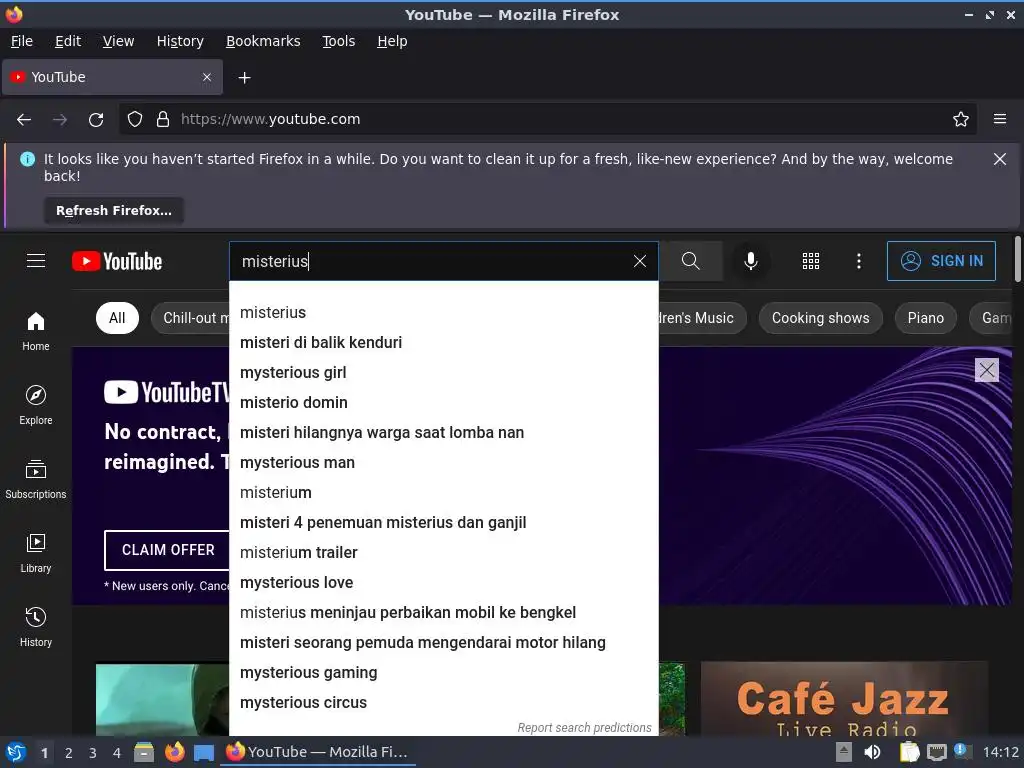1024x768 pixels.
Task: Open Explore in the sidebar
Action: pyautogui.click(x=36, y=405)
